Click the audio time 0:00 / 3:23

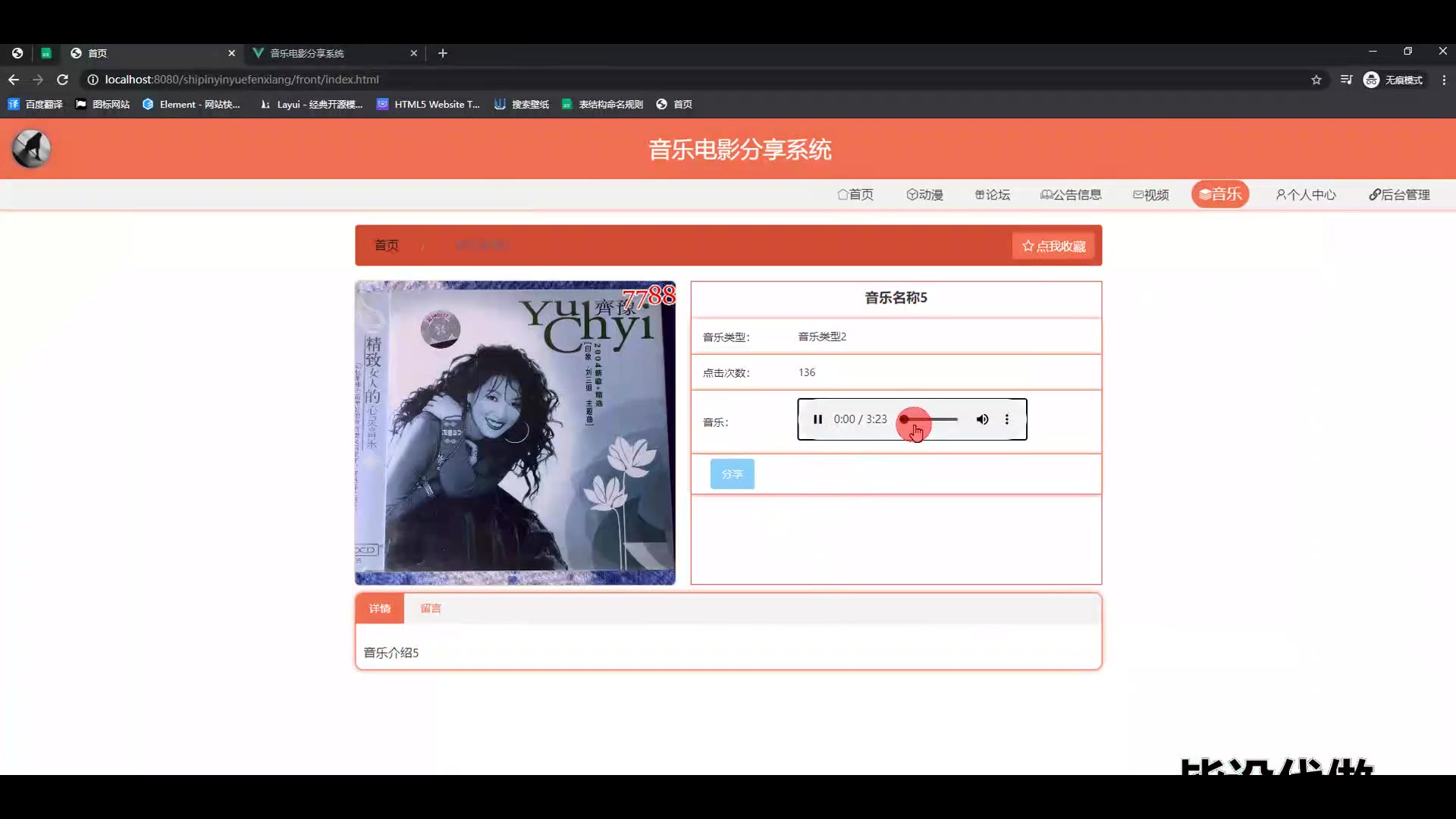tap(860, 419)
